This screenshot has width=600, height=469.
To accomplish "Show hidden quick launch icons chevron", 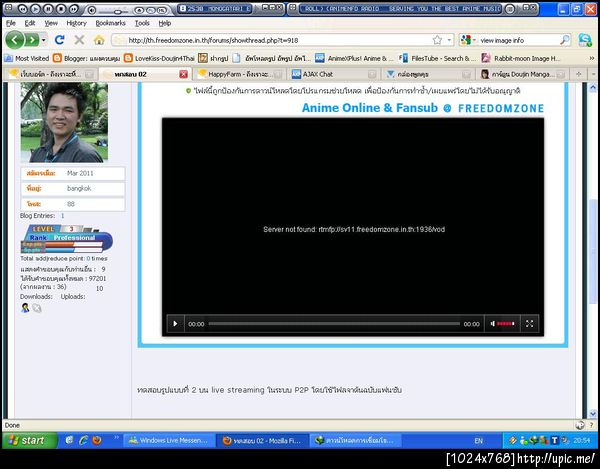I will 116,438.
